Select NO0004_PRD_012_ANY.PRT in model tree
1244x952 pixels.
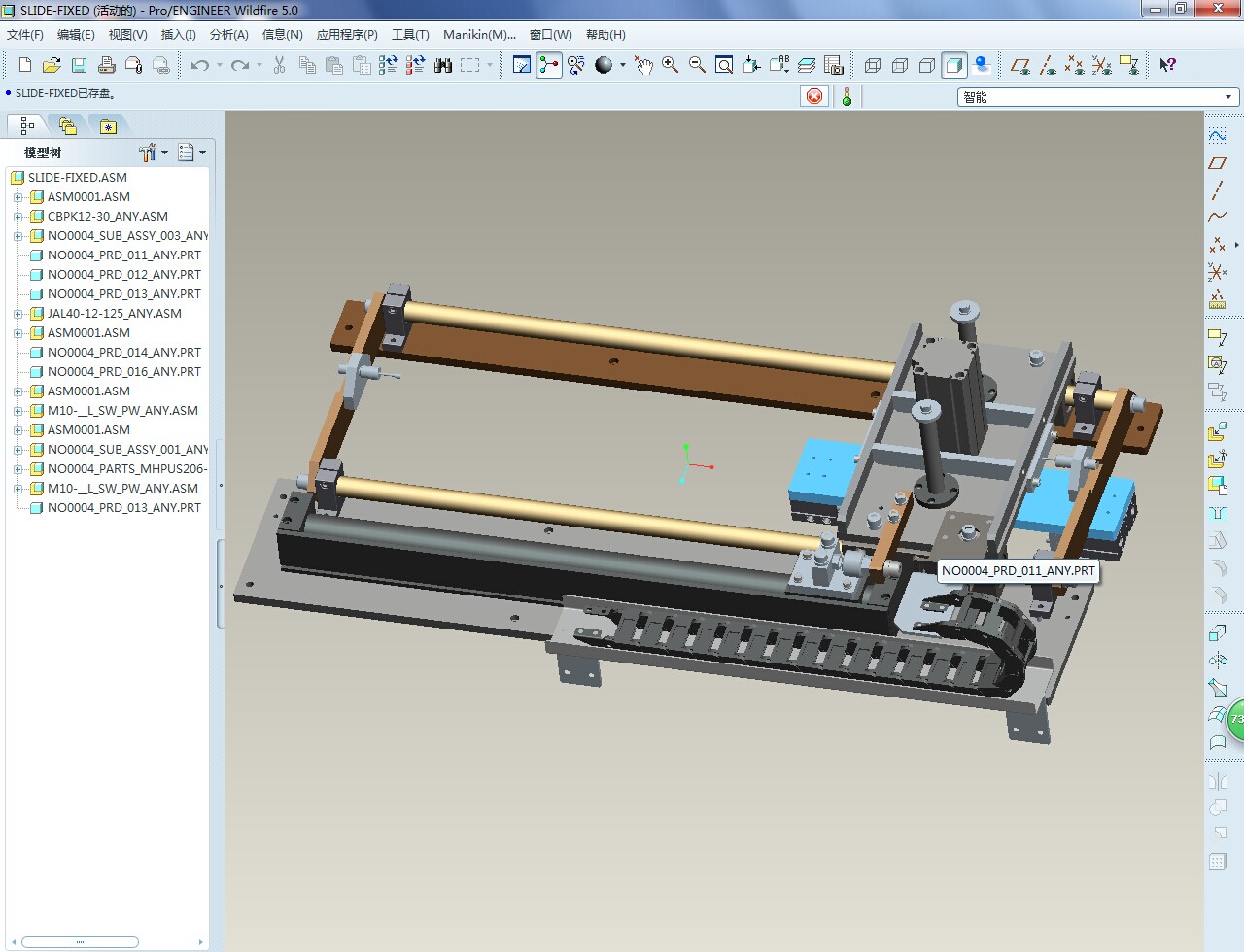pos(123,275)
